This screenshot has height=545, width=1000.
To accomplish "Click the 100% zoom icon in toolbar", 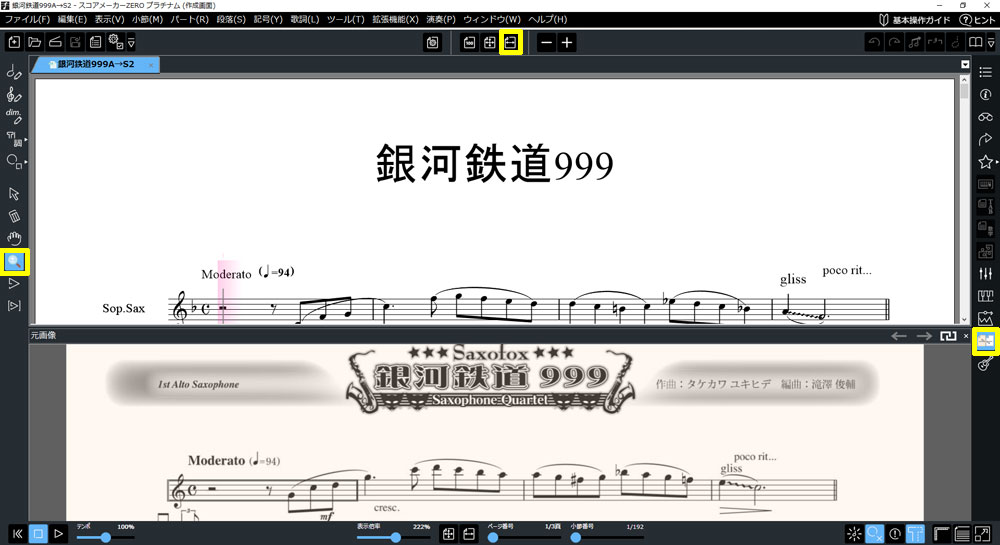I will point(469,43).
